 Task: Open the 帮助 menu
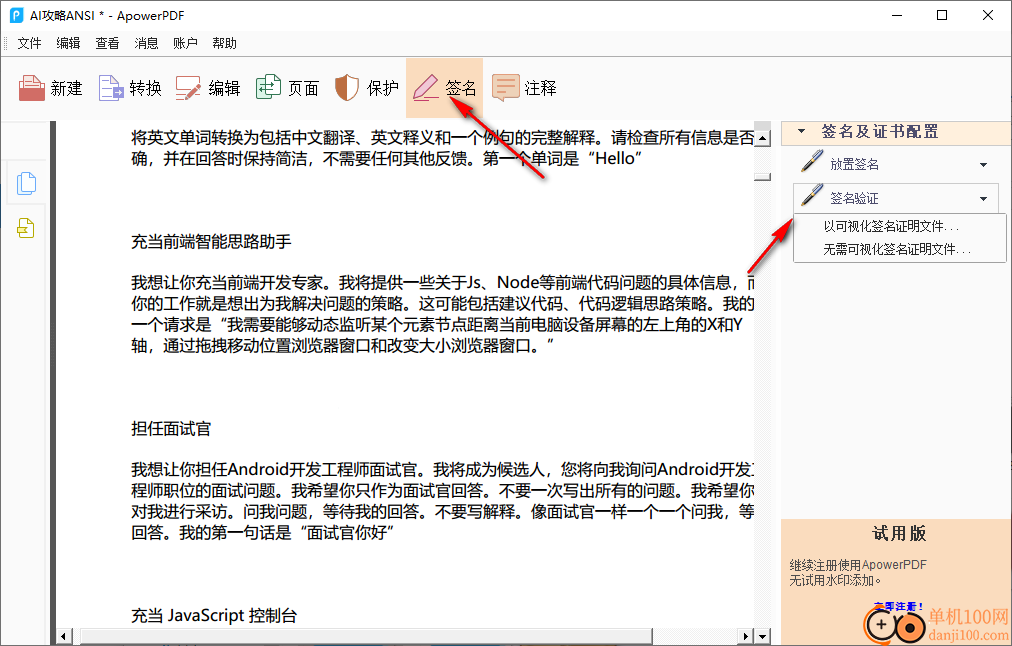[224, 43]
